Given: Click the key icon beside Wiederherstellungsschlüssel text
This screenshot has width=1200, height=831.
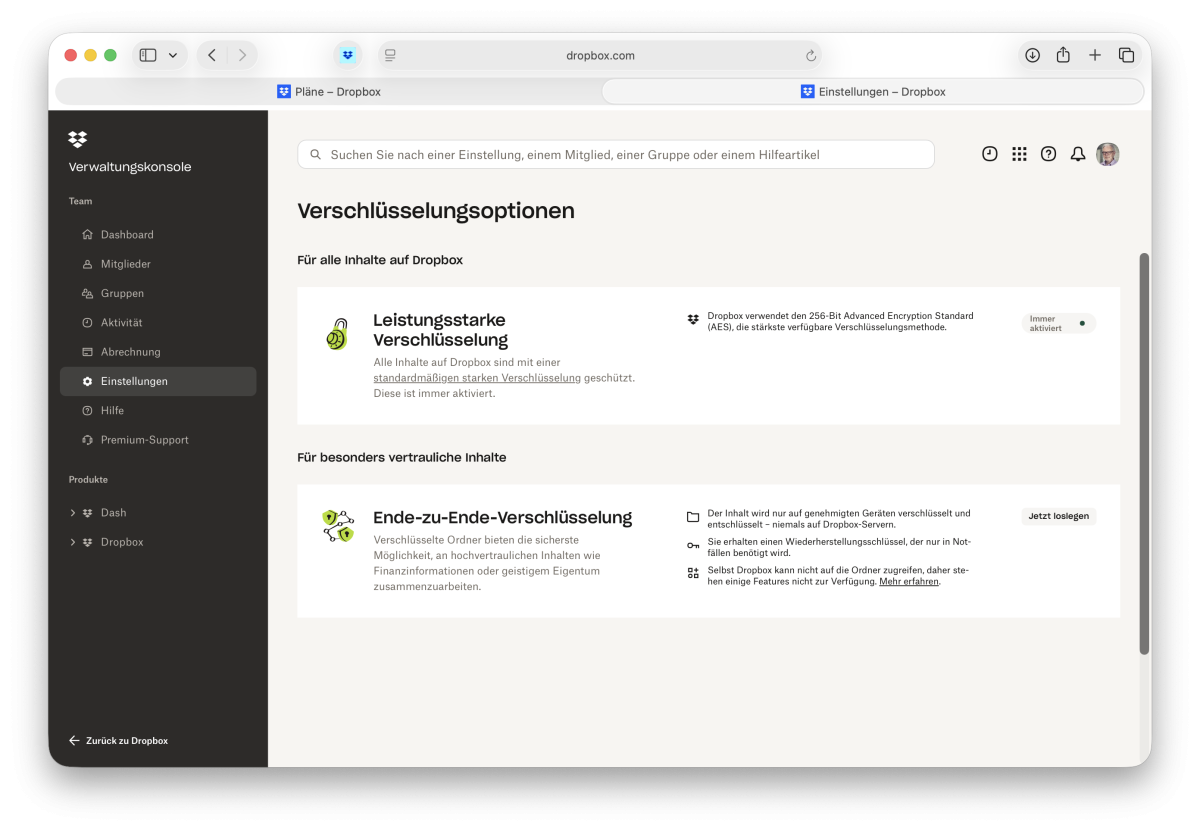Looking at the screenshot, I should point(693,545).
